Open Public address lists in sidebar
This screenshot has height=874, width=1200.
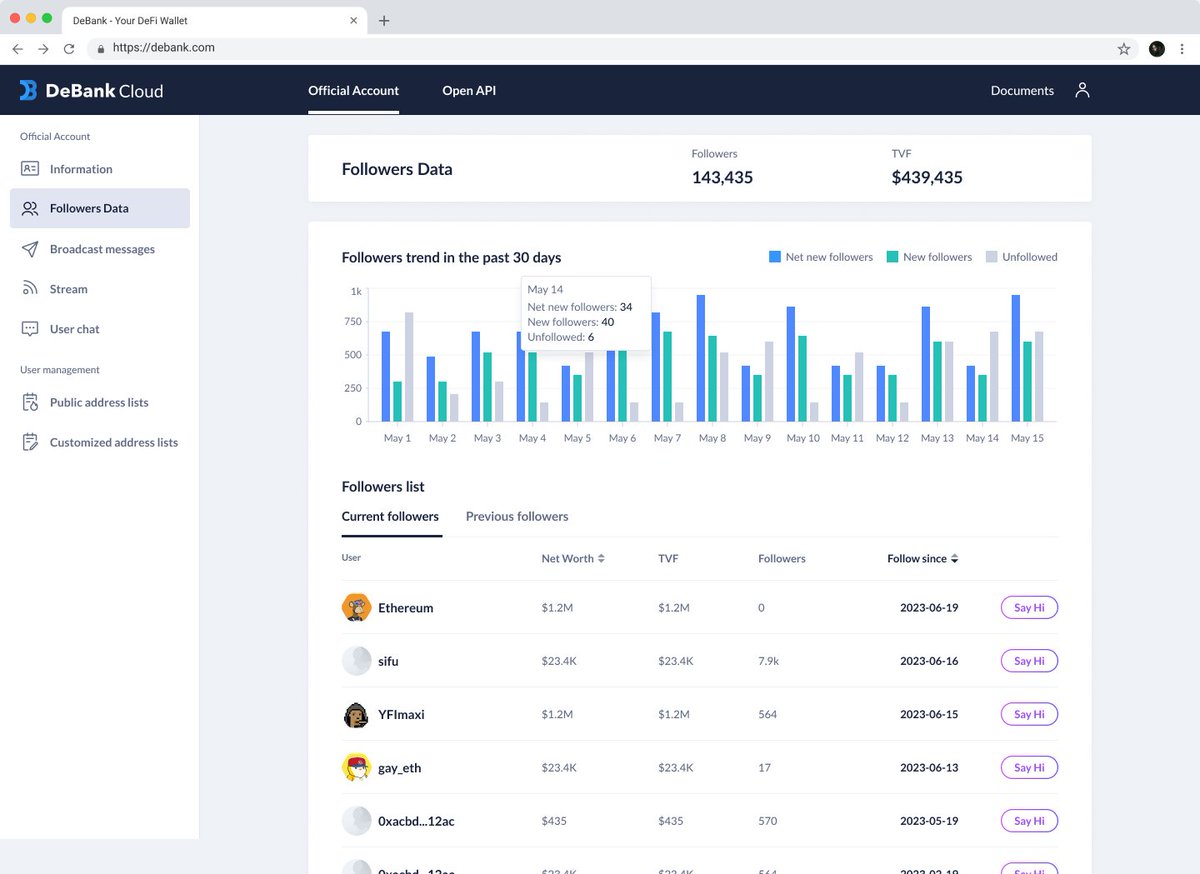(100, 402)
